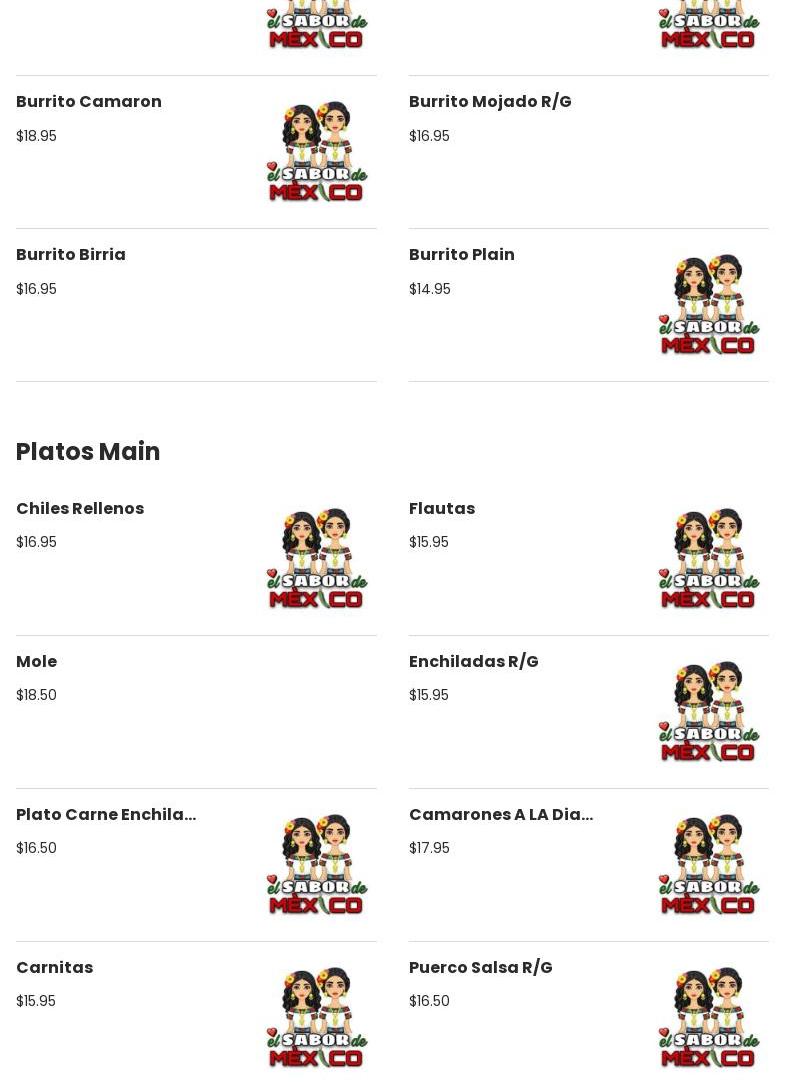Choose the Burrito Plain title

point(462,255)
